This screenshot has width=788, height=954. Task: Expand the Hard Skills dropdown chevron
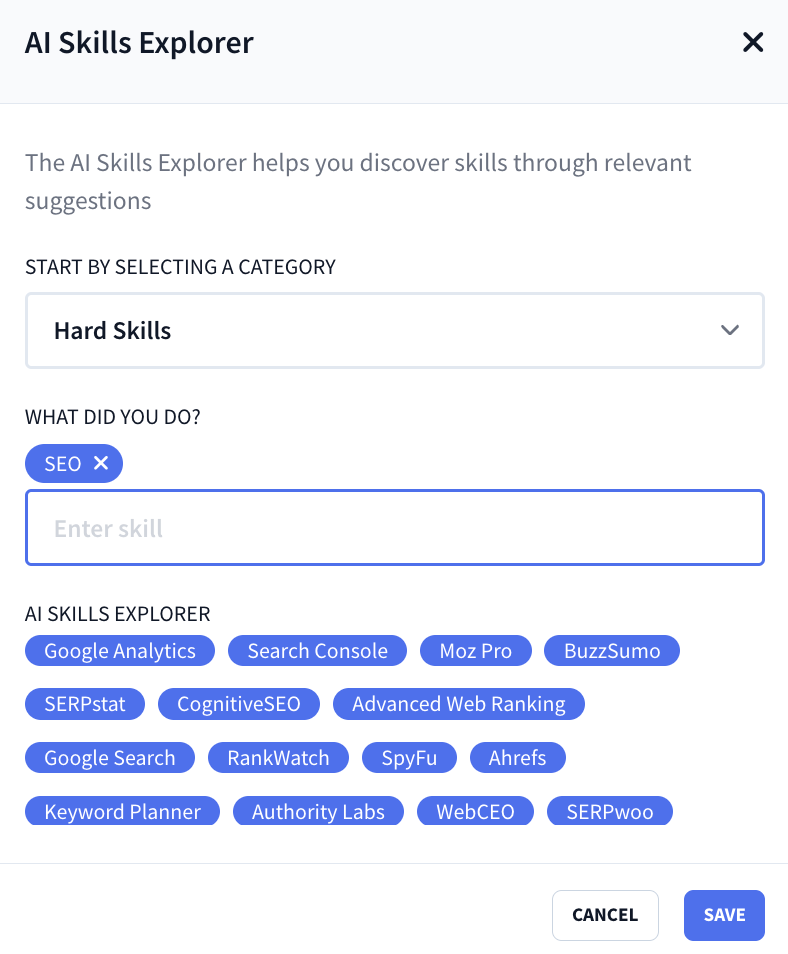pos(730,330)
